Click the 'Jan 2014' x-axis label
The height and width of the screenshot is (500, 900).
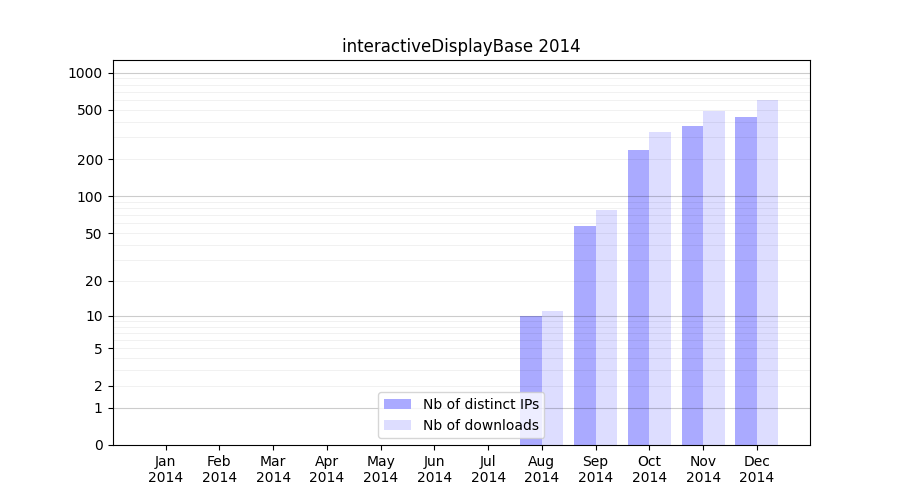point(166,469)
